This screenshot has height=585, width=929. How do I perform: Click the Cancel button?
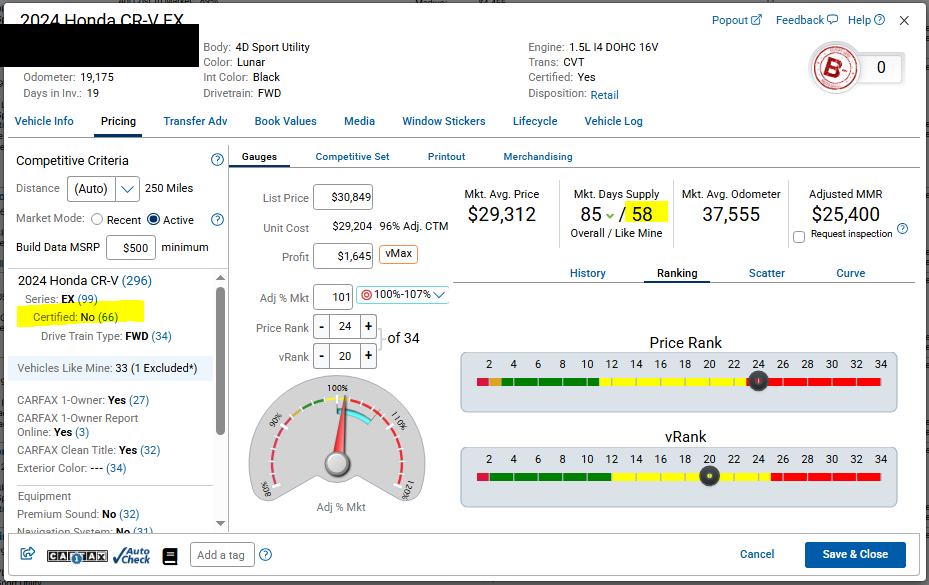point(757,555)
